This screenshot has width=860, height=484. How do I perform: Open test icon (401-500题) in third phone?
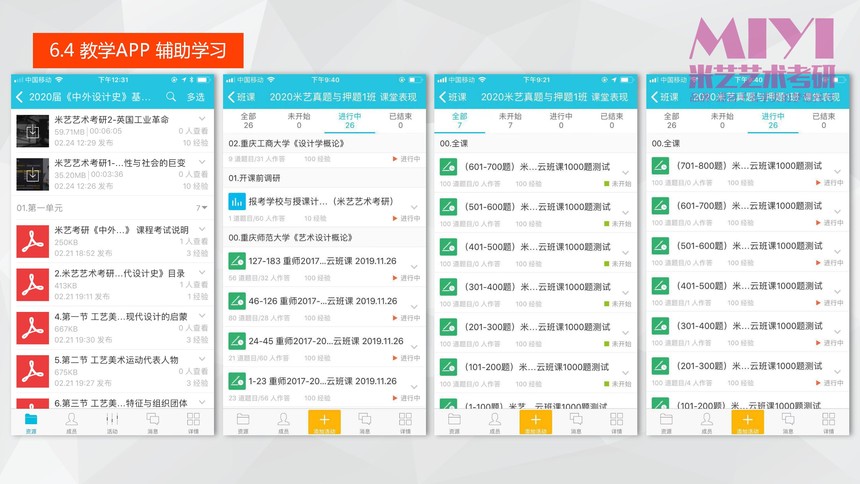(449, 246)
